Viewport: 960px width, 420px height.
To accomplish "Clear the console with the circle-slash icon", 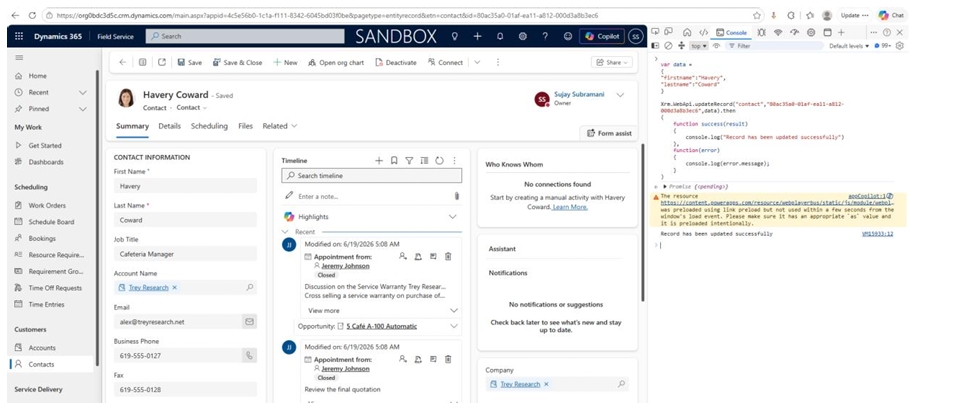I will click(669, 46).
